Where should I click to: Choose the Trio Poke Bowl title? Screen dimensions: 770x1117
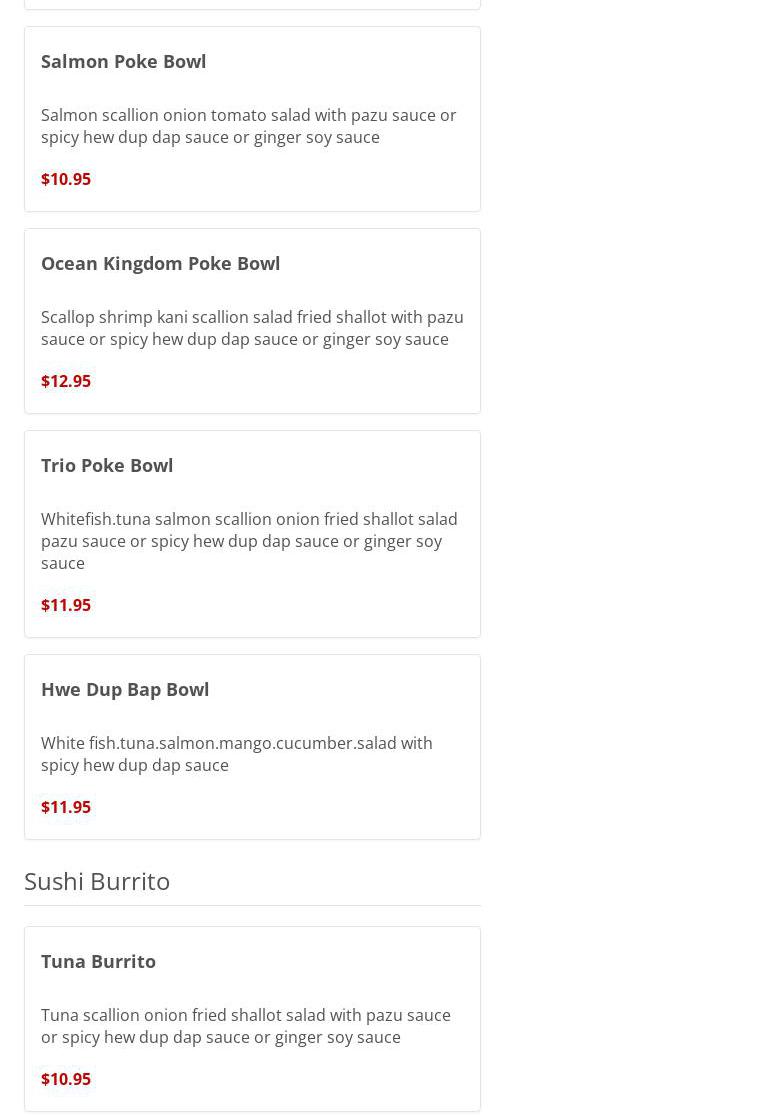tap(107, 465)
